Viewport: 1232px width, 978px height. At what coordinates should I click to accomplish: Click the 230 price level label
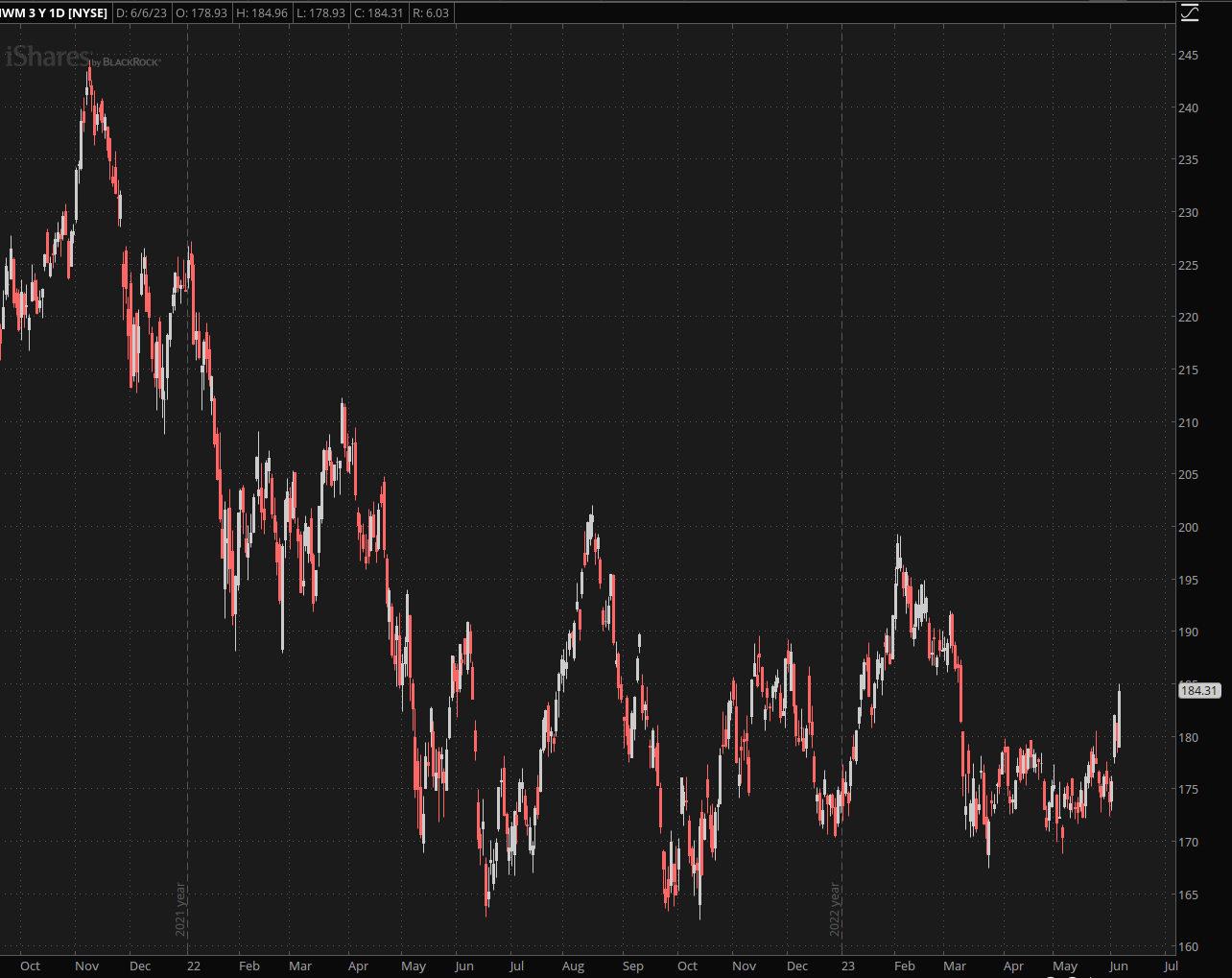(x=1188, y=213)
